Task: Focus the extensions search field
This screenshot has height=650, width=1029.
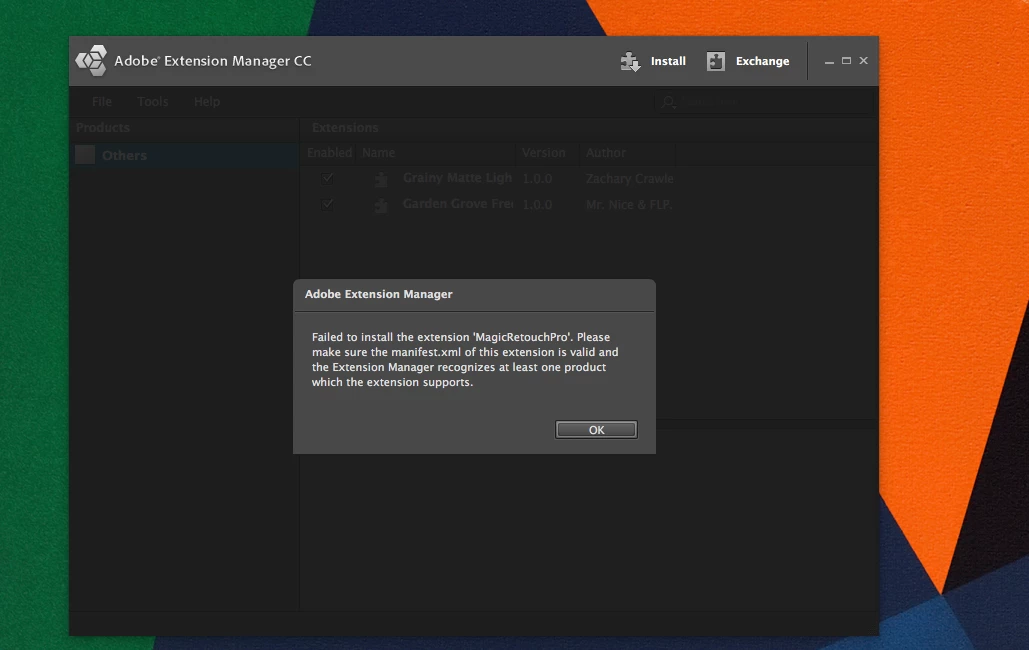Action: (764, 102)
